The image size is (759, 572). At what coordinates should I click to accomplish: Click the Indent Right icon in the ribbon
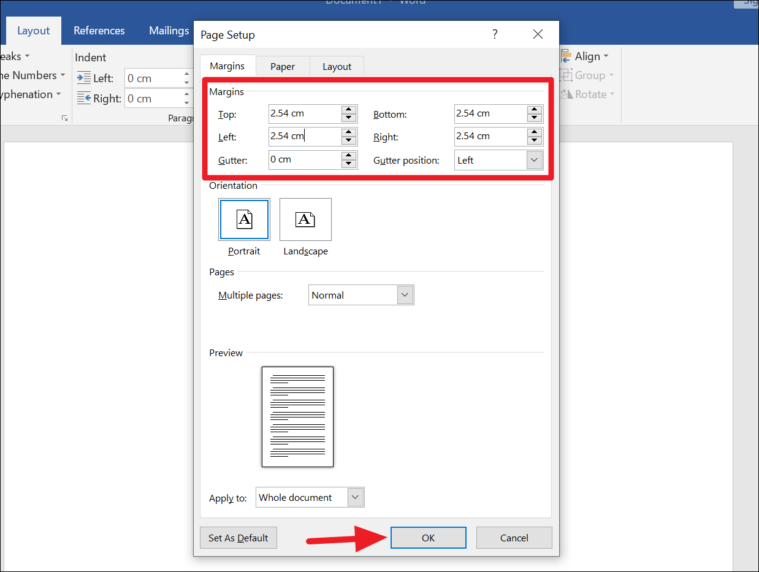[x=83, y=98]
